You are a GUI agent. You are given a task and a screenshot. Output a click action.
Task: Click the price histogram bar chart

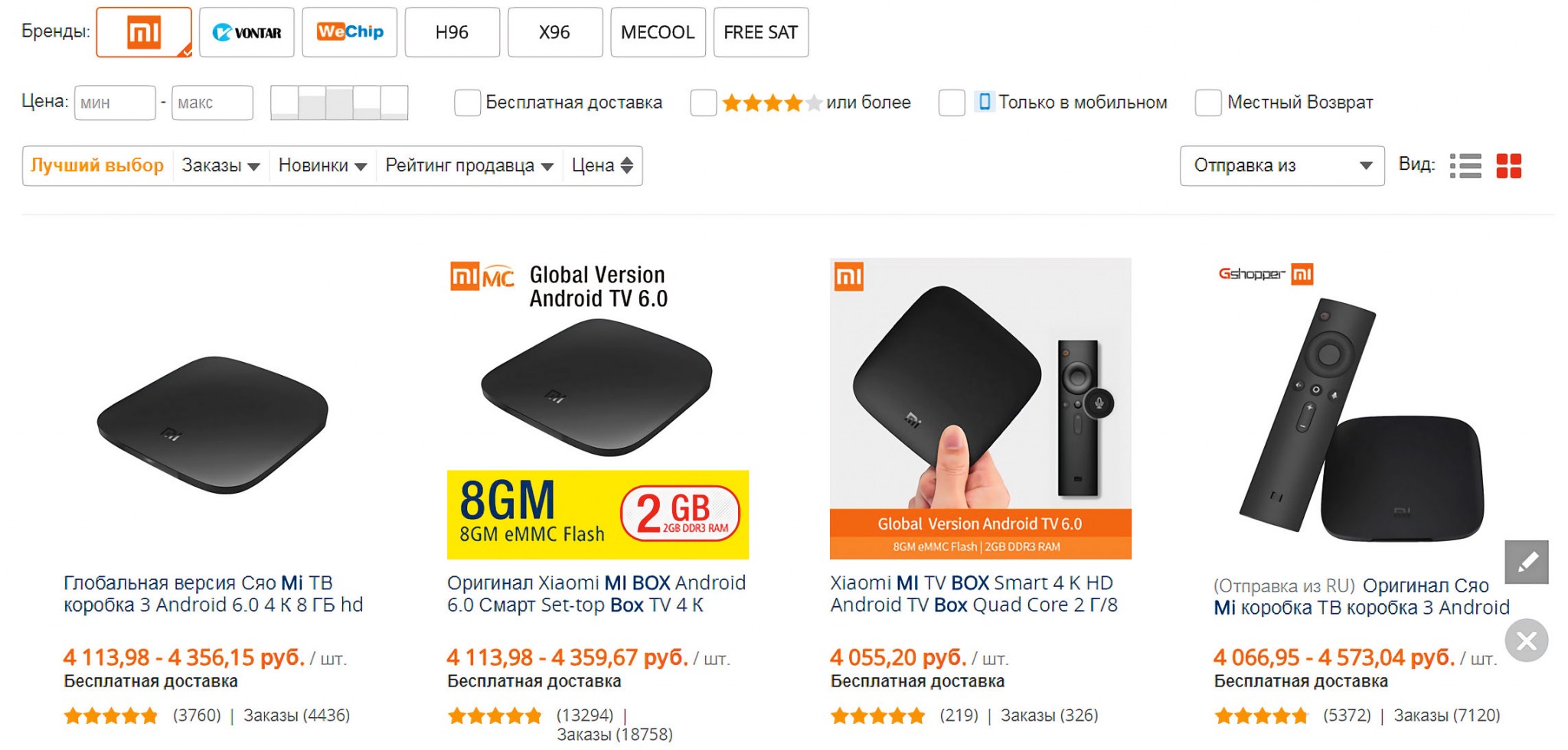339,103
